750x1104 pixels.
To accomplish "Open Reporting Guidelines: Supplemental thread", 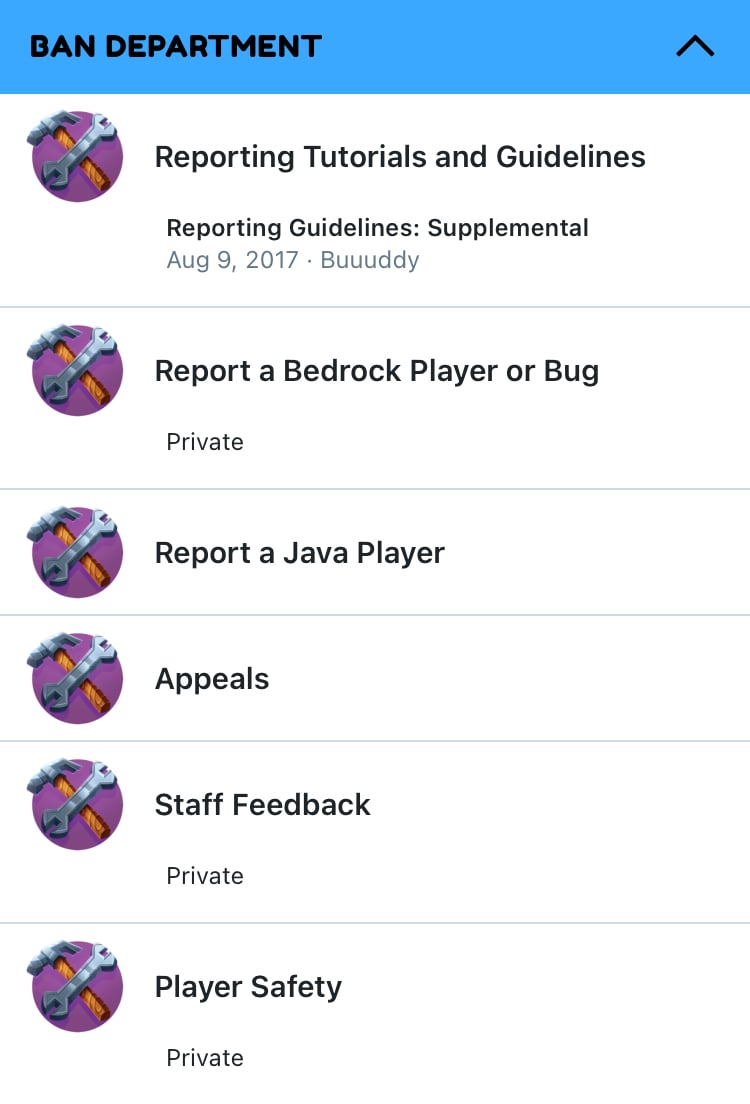I will click(377, 228).
